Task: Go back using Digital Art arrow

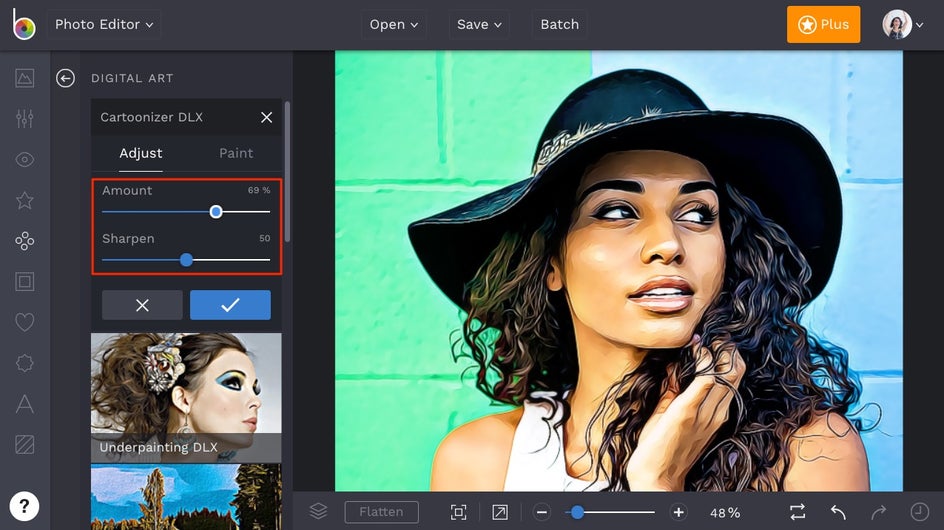Action: 66,78
